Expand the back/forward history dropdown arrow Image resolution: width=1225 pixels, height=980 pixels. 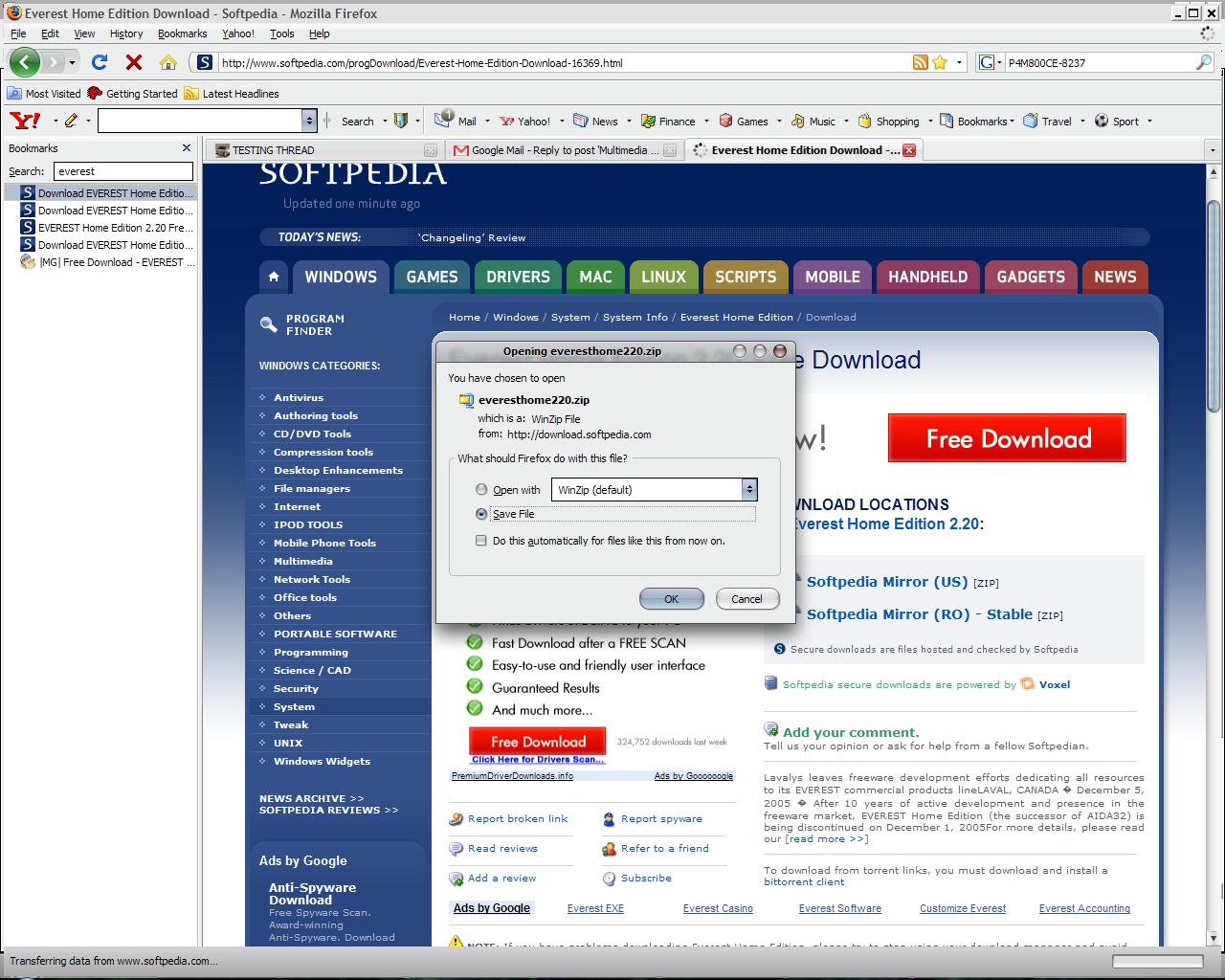coord(72,63)
